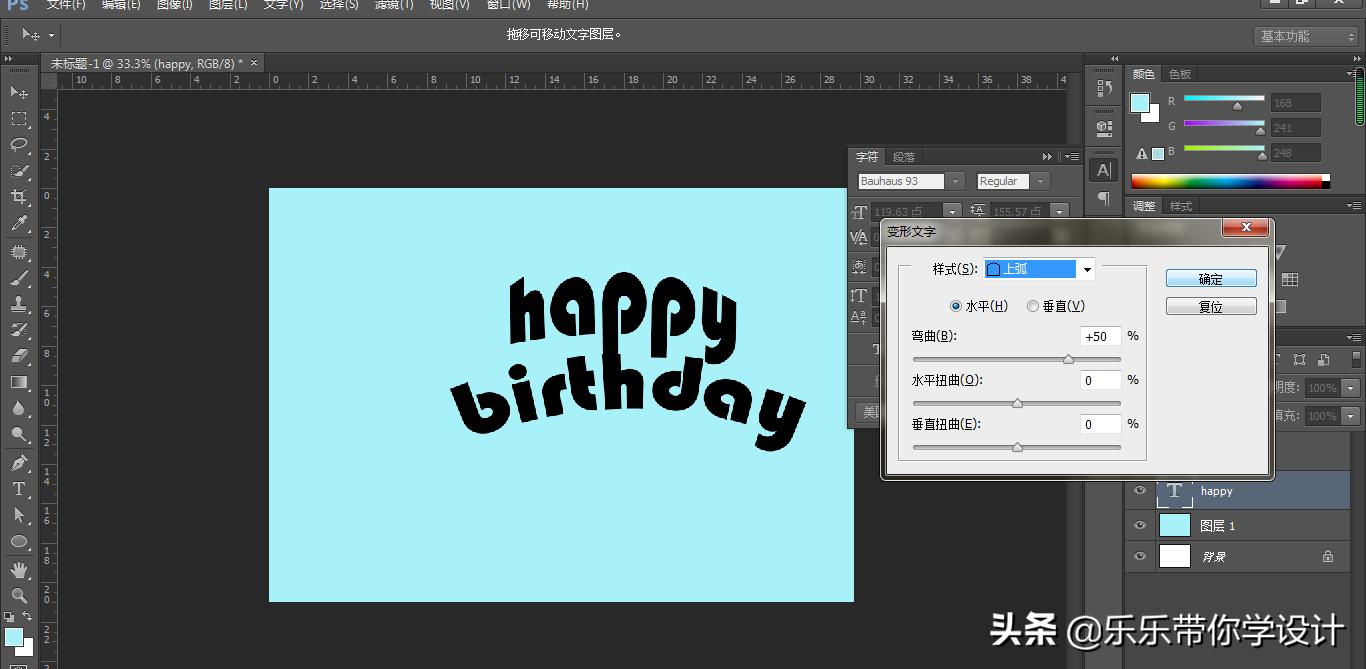Click the 确定 button in 变形文字 dialog
Screen dimensions: 1366x669
[1210, 278]
